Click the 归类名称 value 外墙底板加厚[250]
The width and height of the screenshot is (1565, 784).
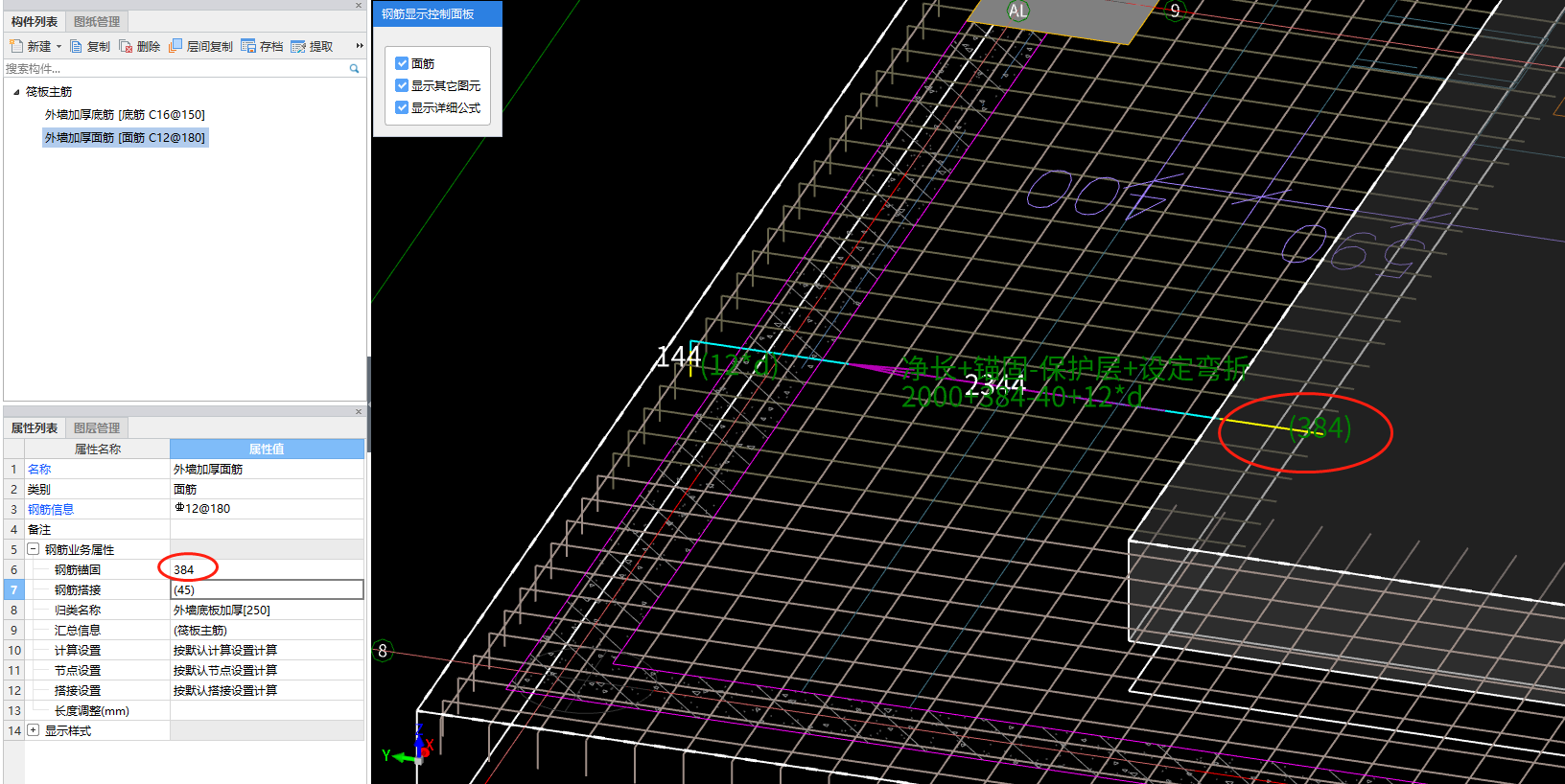(x=267, y=610)
